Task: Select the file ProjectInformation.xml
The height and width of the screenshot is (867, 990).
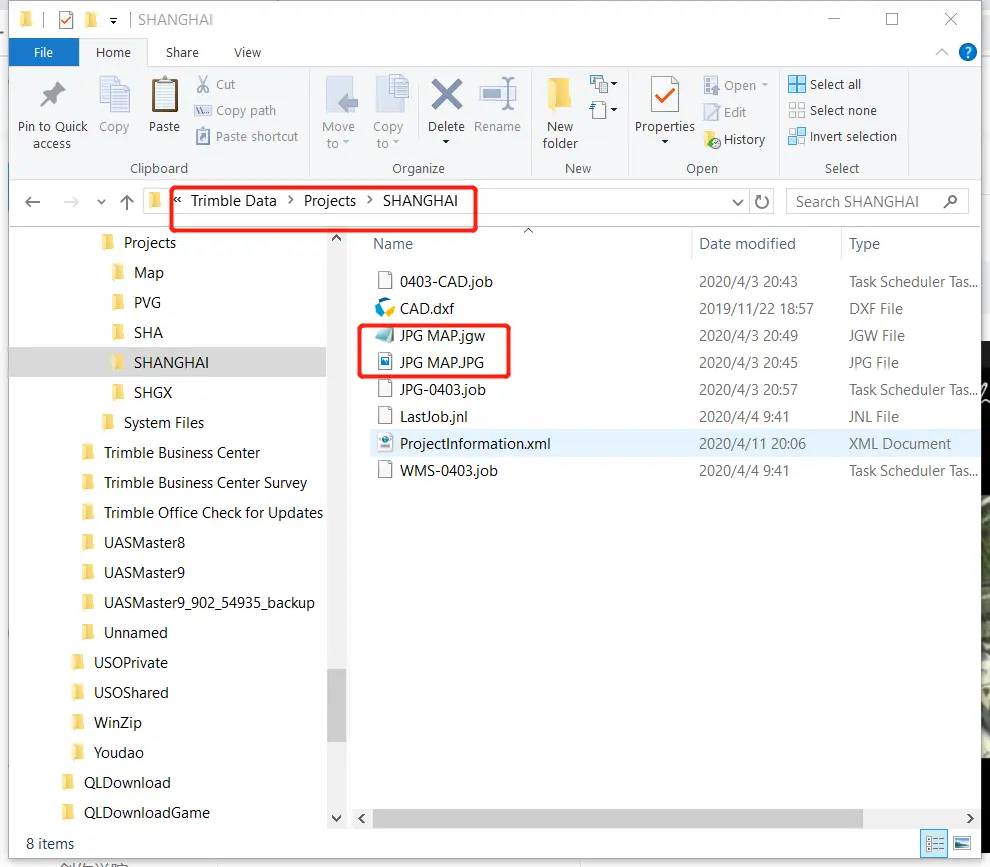Action: point(475,444)
